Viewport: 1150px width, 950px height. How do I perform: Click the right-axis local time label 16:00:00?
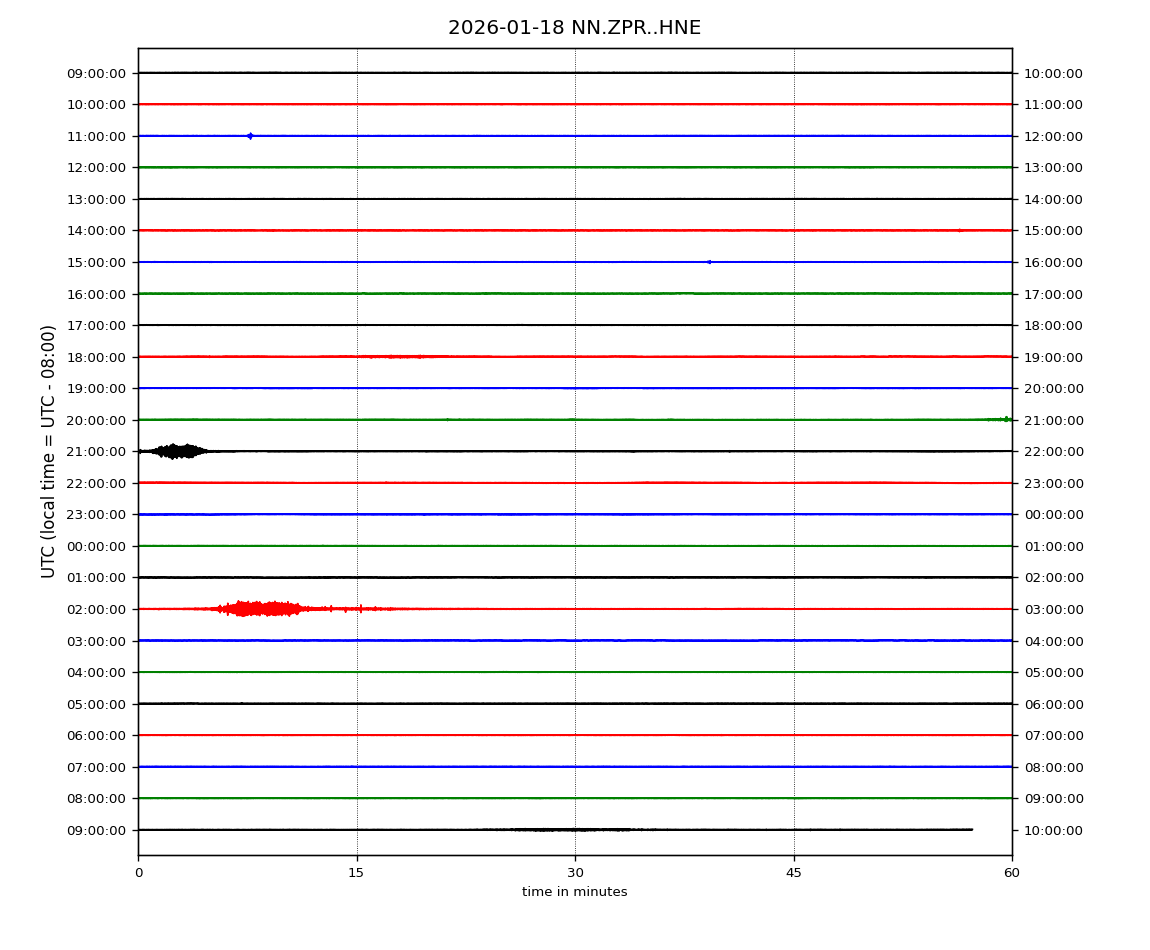tap(1053, 262)
